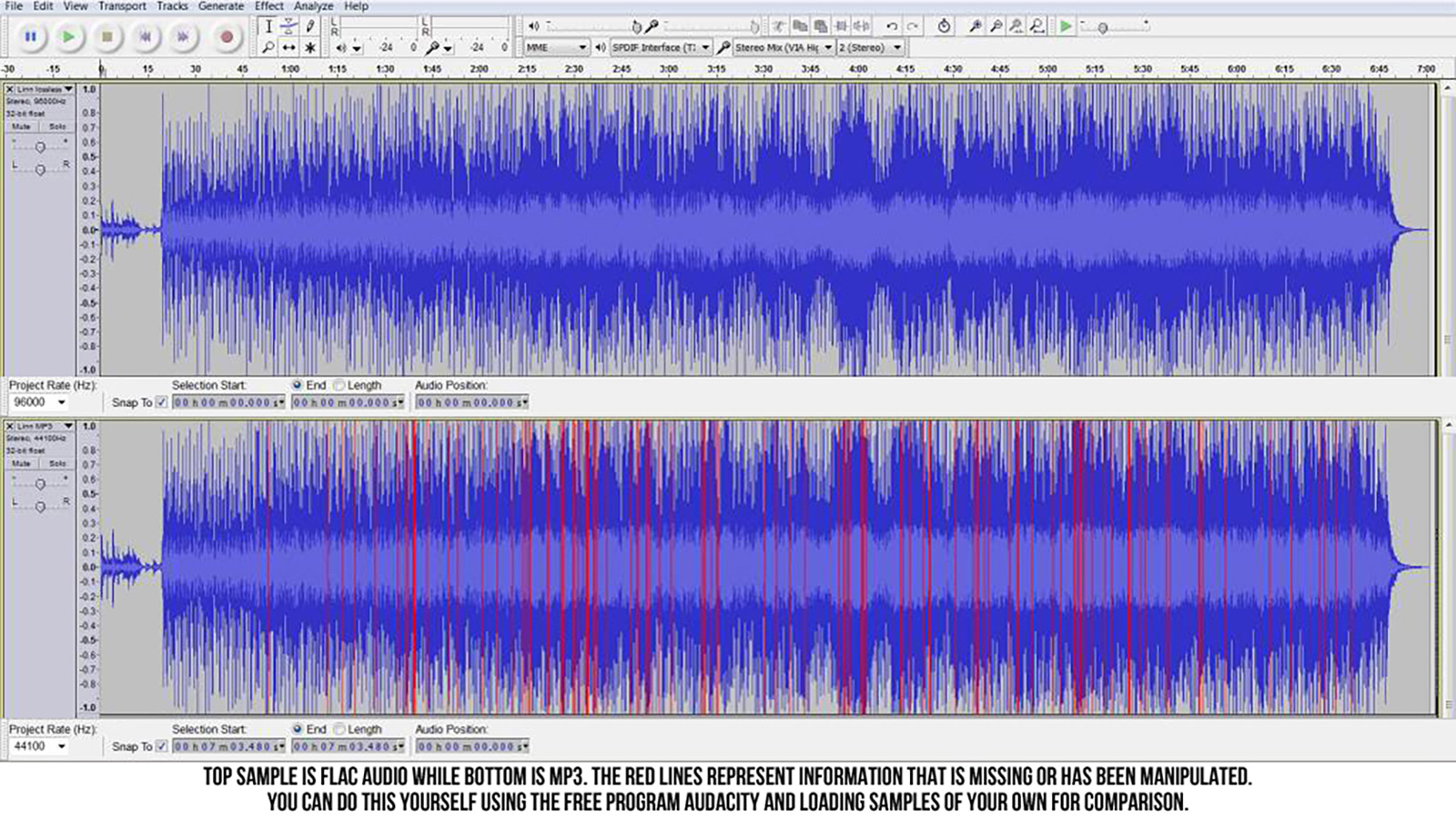Screen dimensions: 1456x819
Task: Start playback with the green Play button
Action: (x=69, y=37)
